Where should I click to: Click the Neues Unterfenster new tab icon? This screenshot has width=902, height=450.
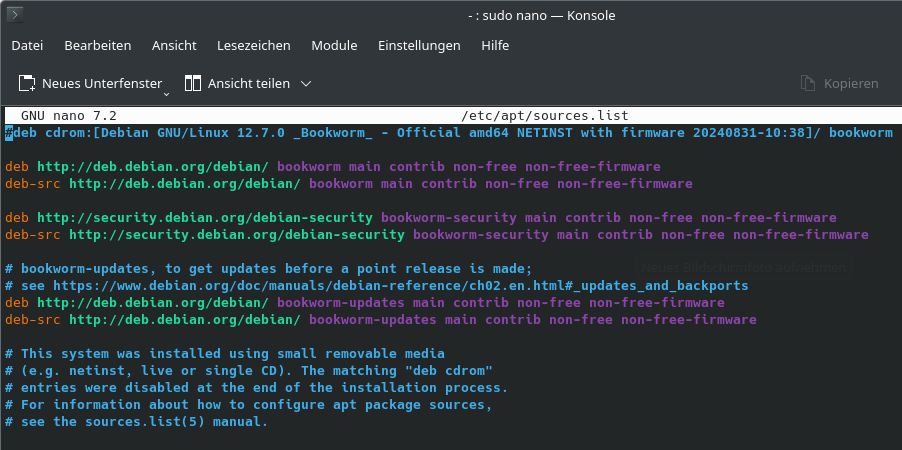click(27, 83)
